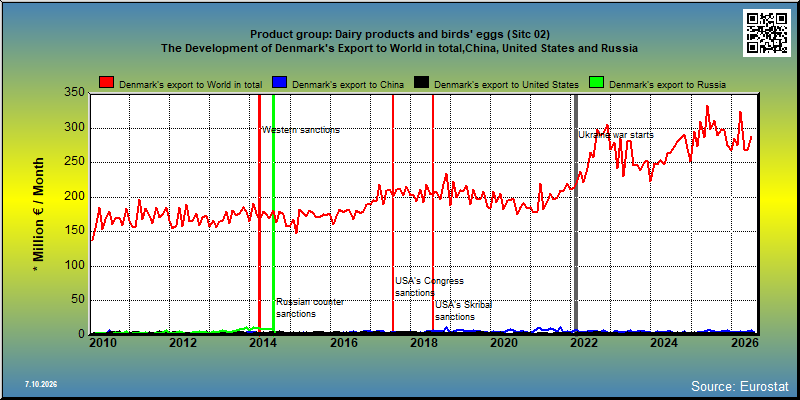
Task: Click the QR code image
Action: pyautogui.click(x=768, y=33)
